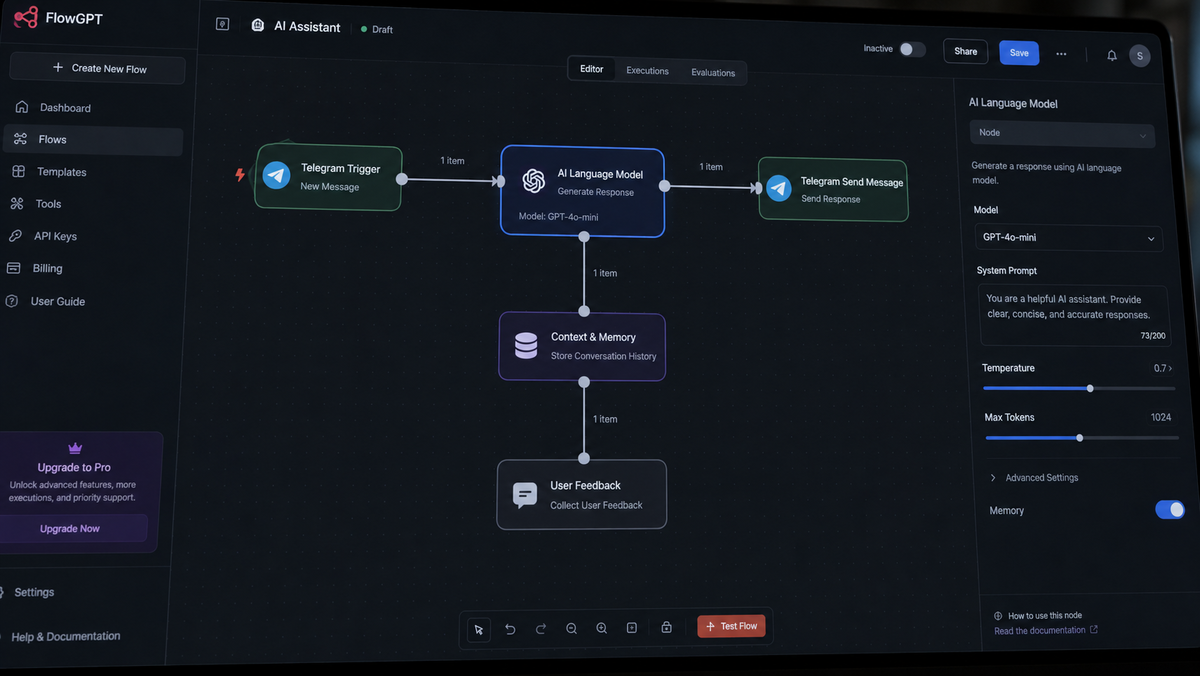This screenshot has height=676, width=1200.
Task: Click the API Keys key icon
Action: (x=14, y=236)
